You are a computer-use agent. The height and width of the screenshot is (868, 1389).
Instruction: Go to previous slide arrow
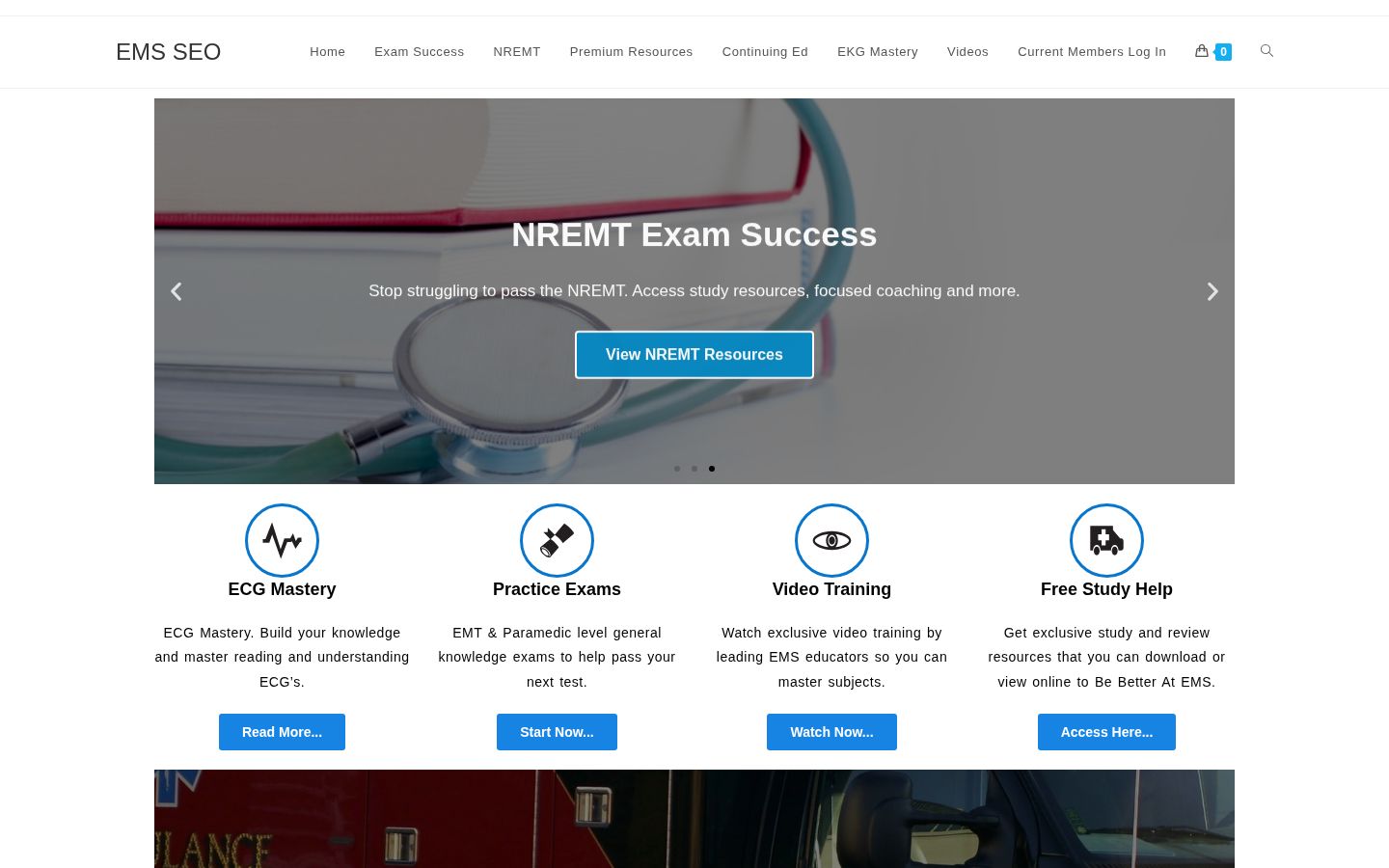coord(177,291)
